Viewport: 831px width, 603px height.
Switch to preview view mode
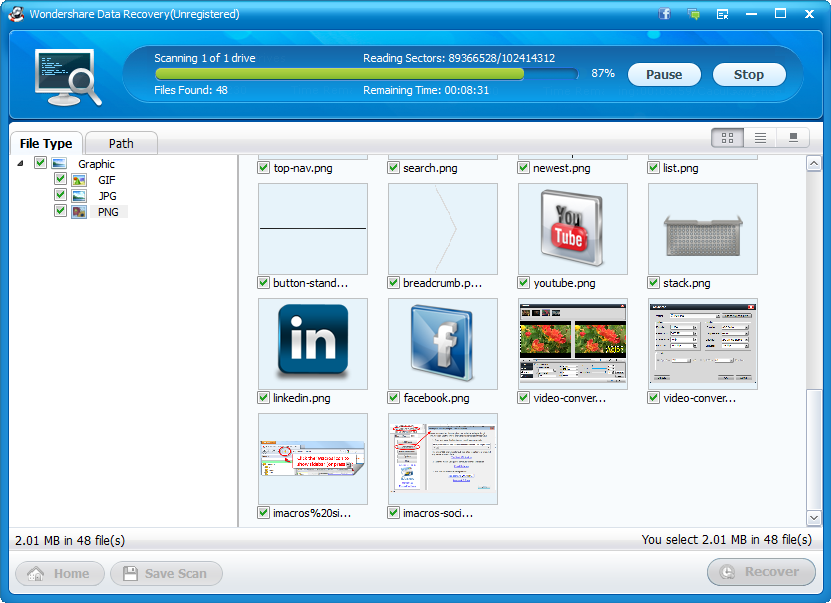pyautogui.click(x=793, y=138)
